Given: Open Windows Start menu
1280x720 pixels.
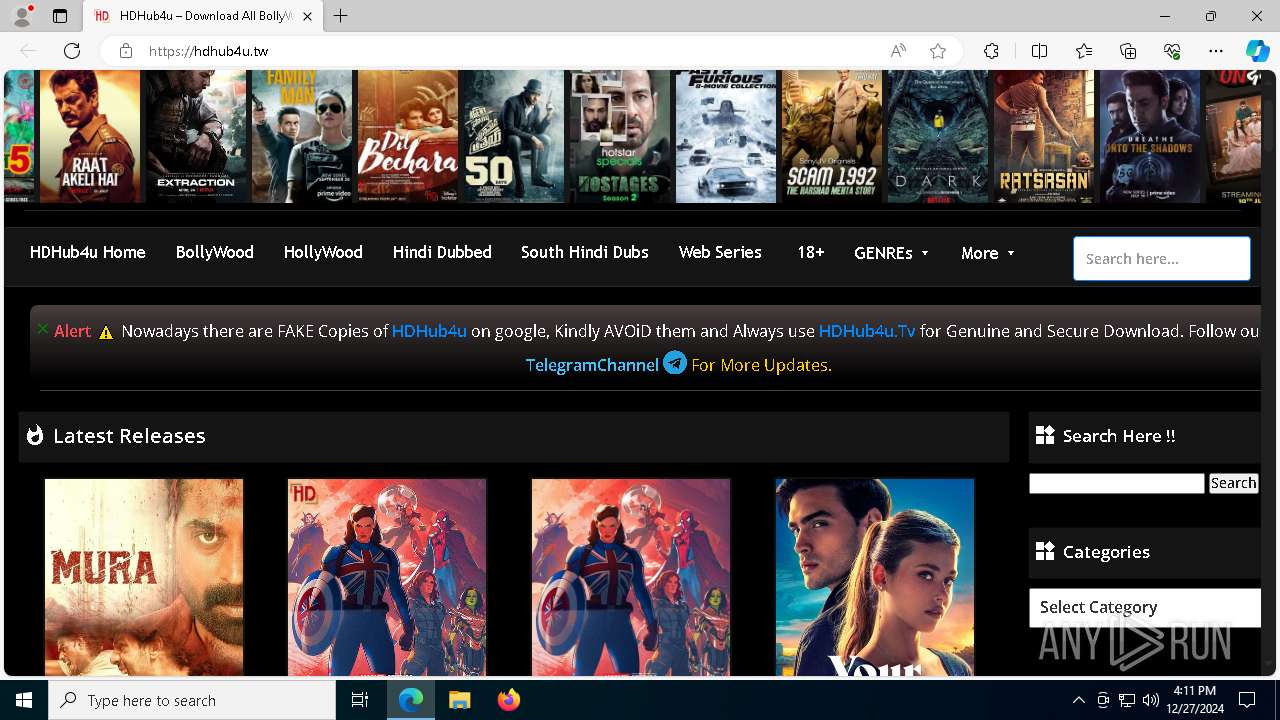Looking at the screenshot, I should point(24,700).
